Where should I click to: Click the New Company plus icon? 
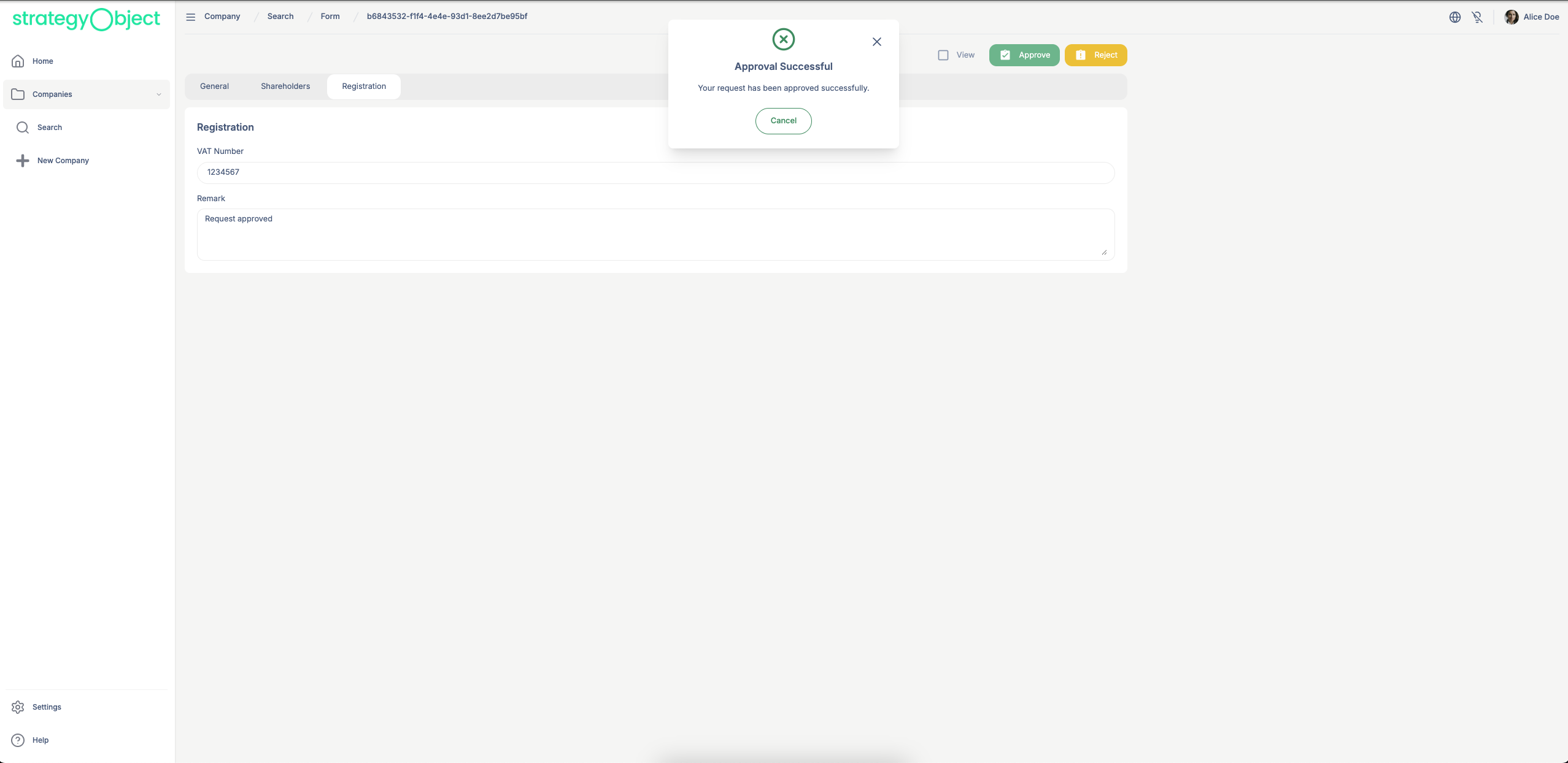23,161
